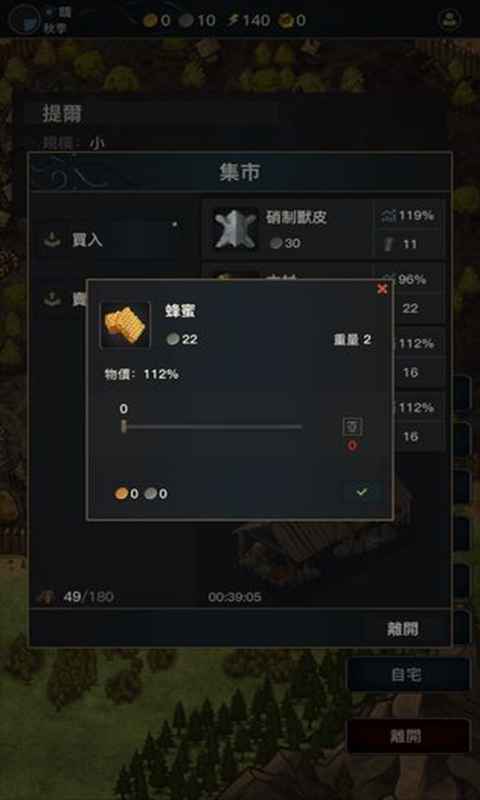Click the 119% price trend icon
The width and height of the screenshot is (480, 800).
point(388,216)
